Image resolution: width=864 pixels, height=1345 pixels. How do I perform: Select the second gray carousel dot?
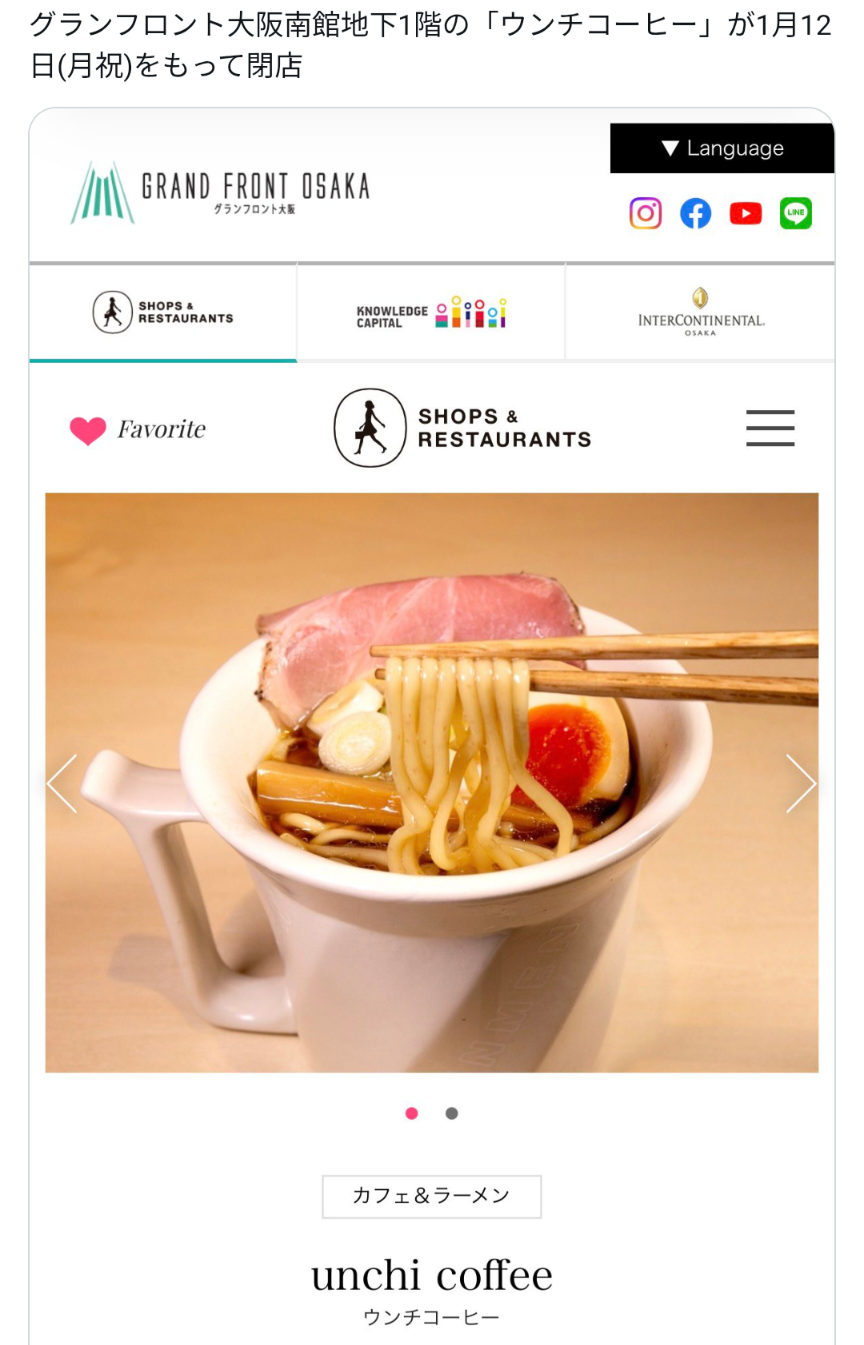click(x=452, y=1113)
